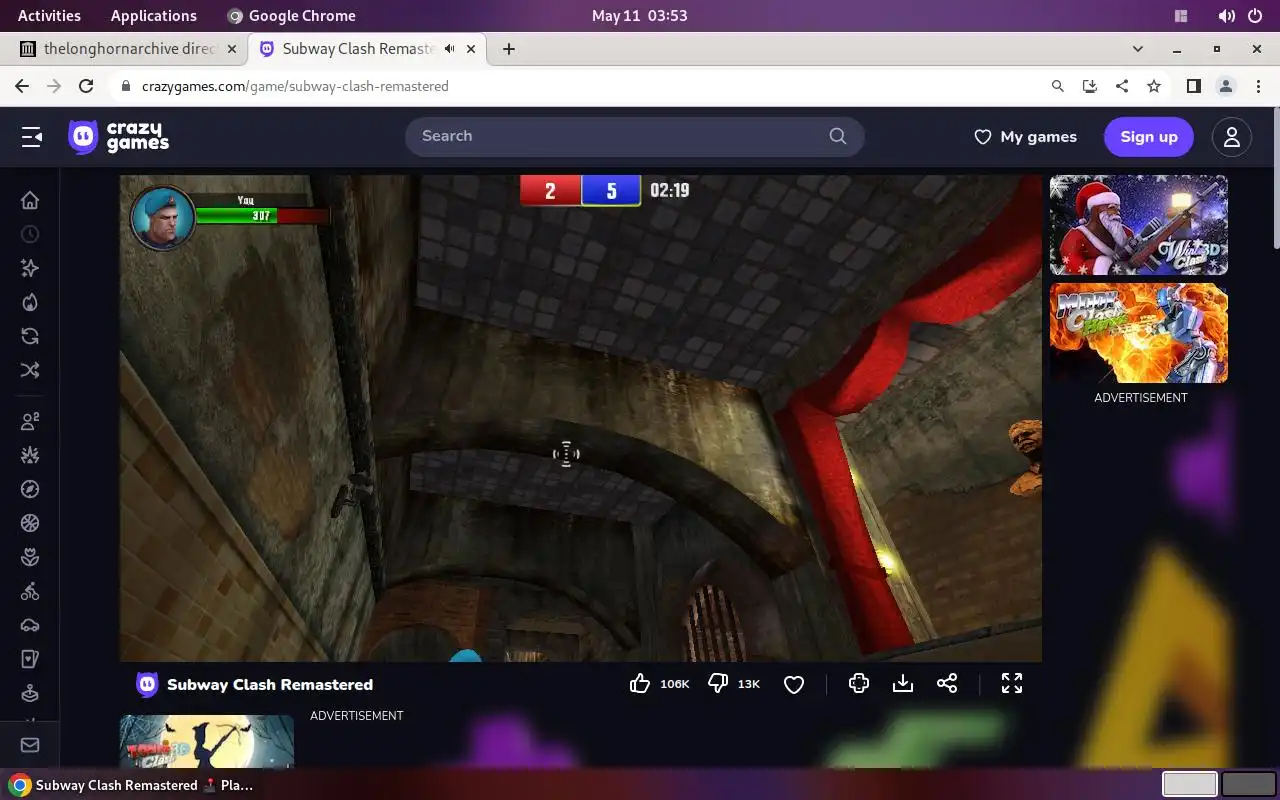Open the power menu in the system tray
The image size is (1280, 800).
coord(1256,16)
